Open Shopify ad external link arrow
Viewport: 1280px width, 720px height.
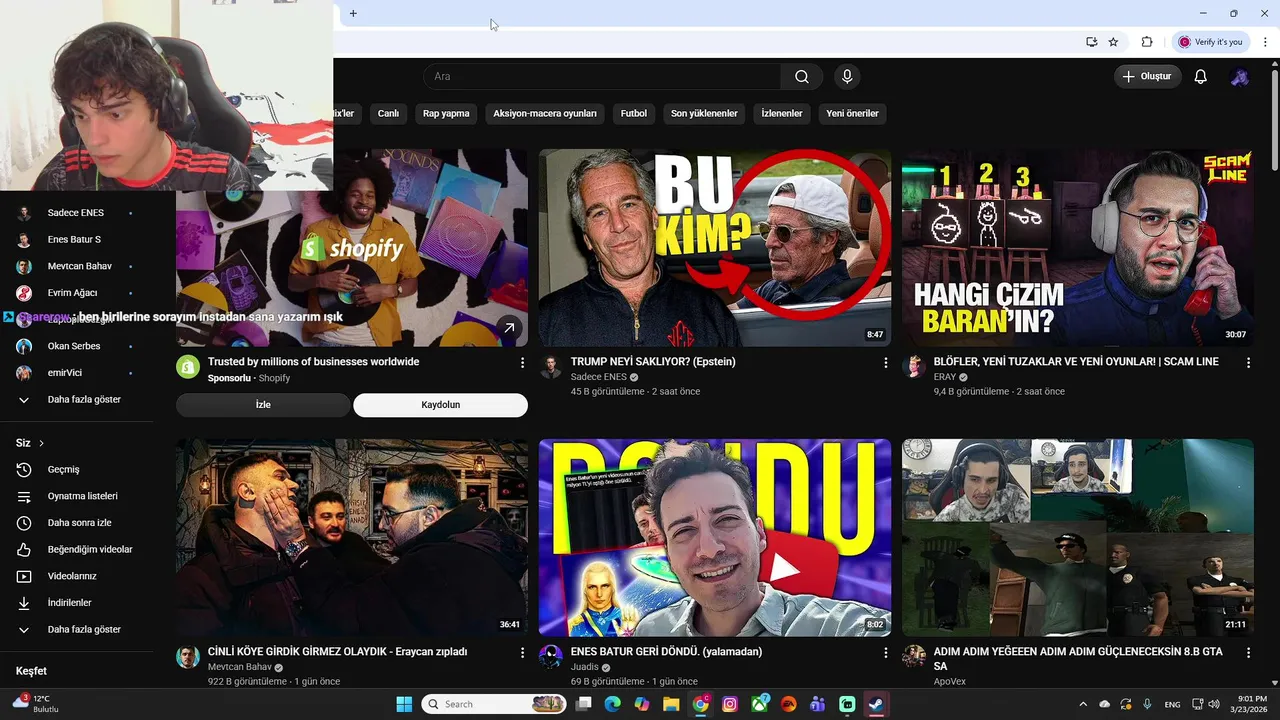click(509, 327)
